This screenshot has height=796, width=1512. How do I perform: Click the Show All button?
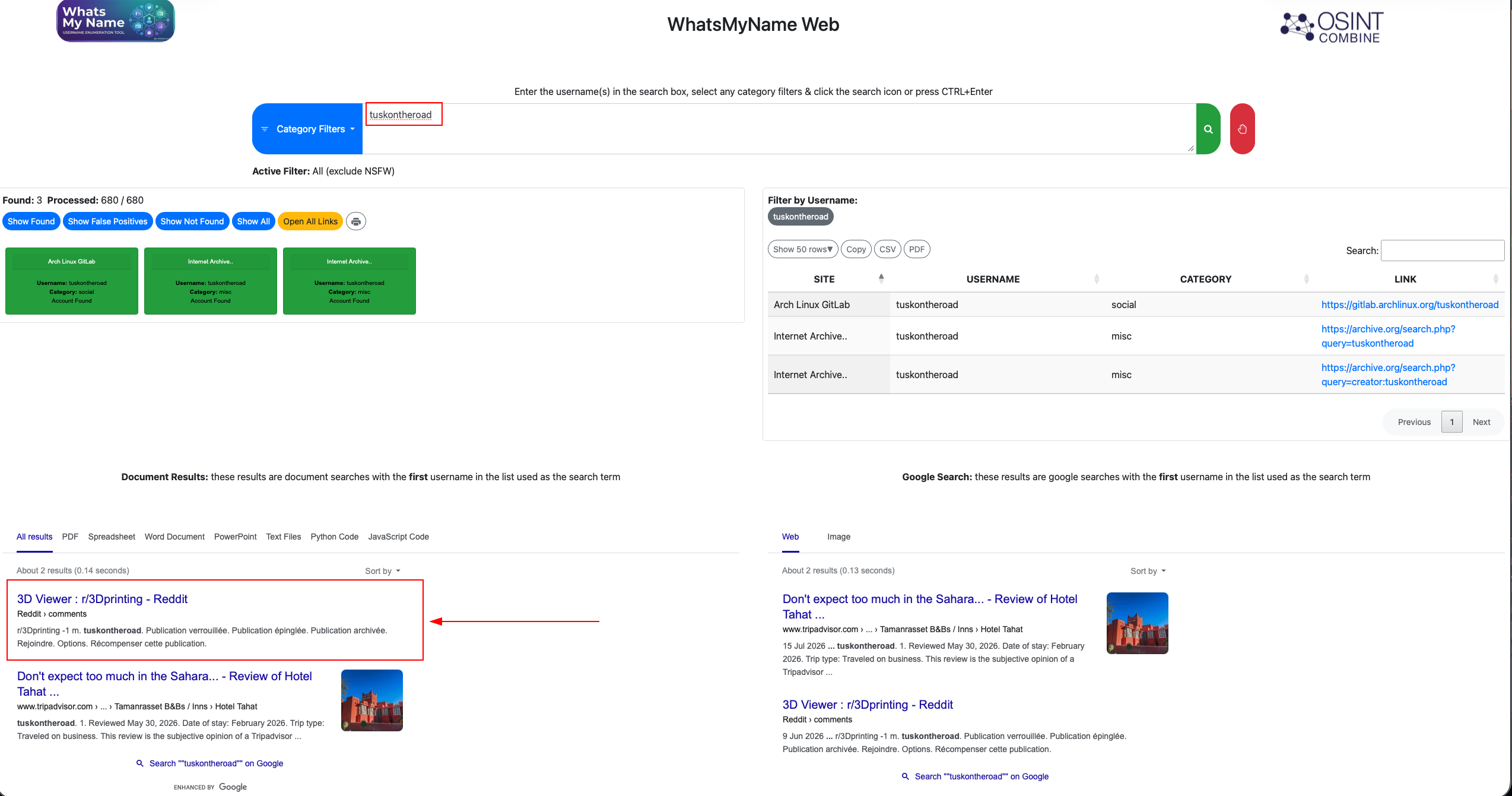[253, 221]
